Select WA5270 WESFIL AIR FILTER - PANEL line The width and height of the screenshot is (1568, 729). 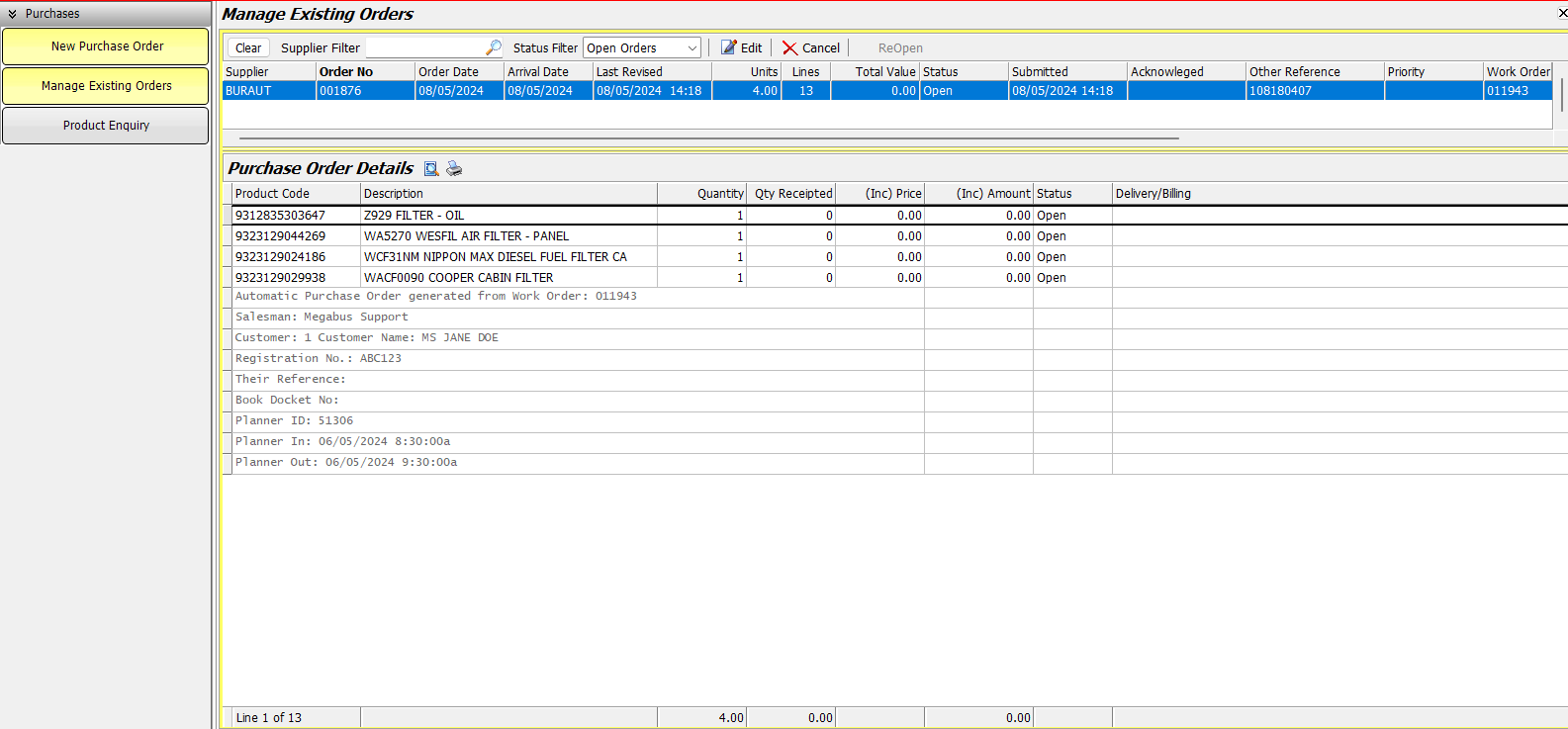pos(508,236)
